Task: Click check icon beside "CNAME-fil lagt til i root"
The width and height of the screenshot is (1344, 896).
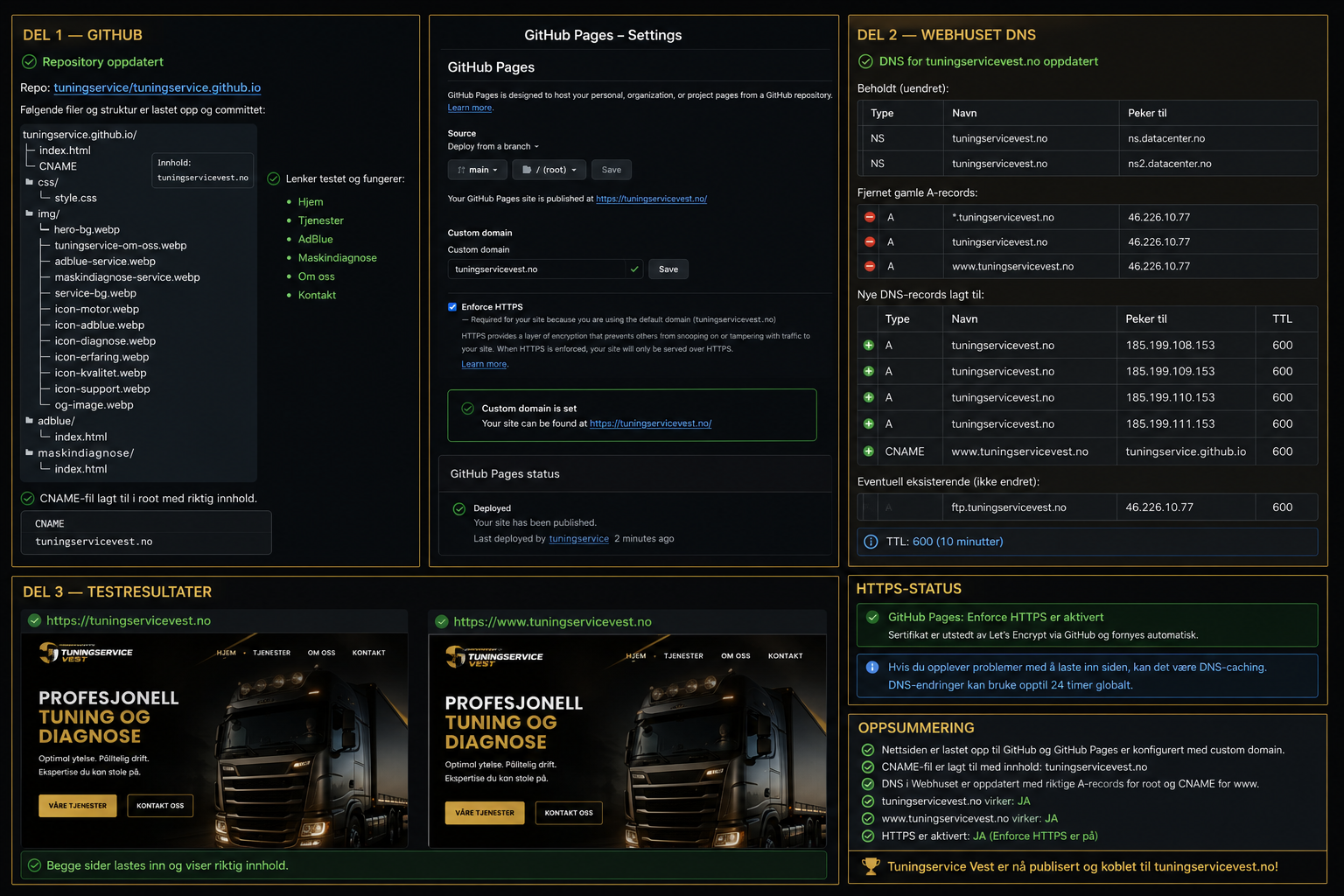Action: pyautogui.click(x=28, y=499)
